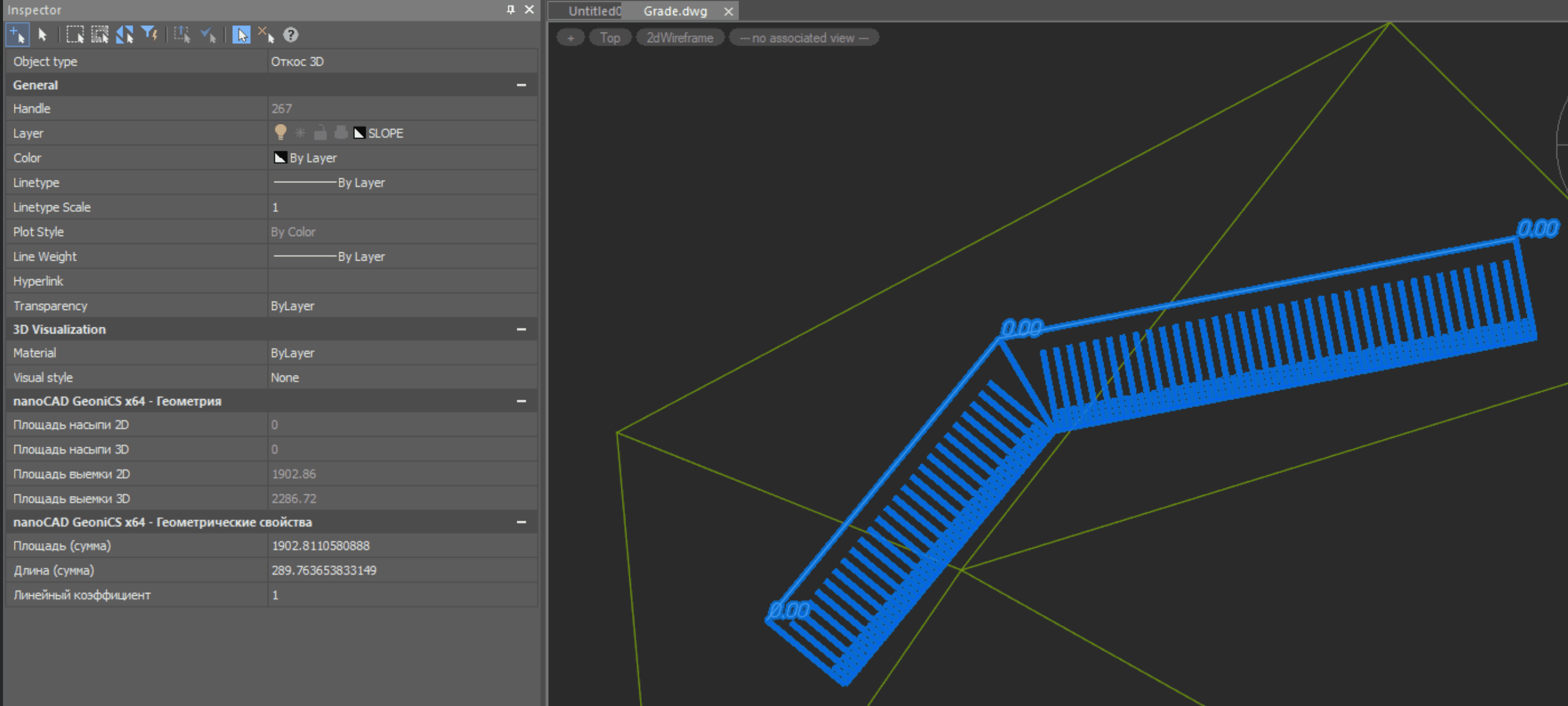Image resolution: width=1568 pixels, height=706 pixels.
Task: Toggle the SLOPE layer lock icon
Action: (320, 132)
